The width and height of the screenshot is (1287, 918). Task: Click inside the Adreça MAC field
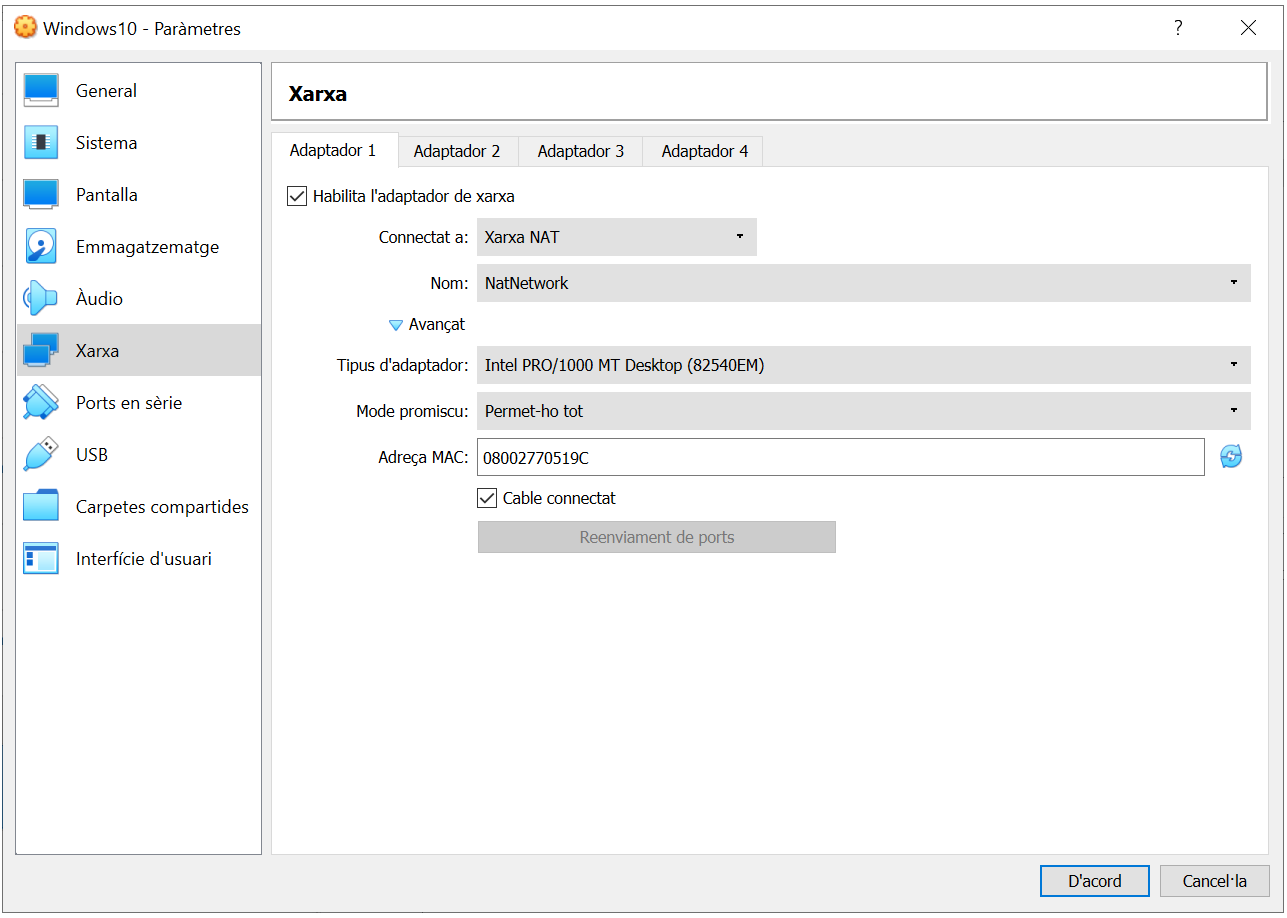[840, 458]
